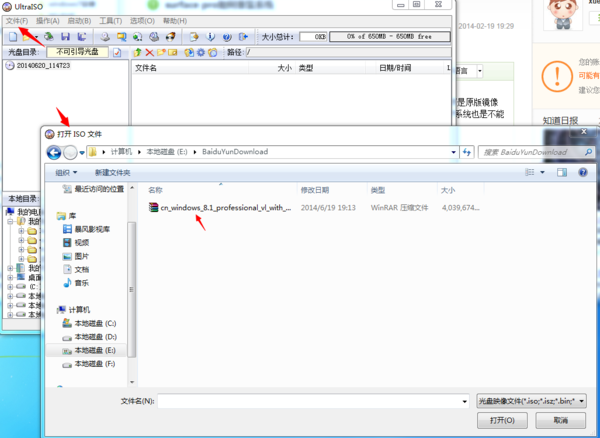Viewport: 600px width, 438px height.
Task: Open the 光盘映像文件 file type dropdown
Action: 532,401
